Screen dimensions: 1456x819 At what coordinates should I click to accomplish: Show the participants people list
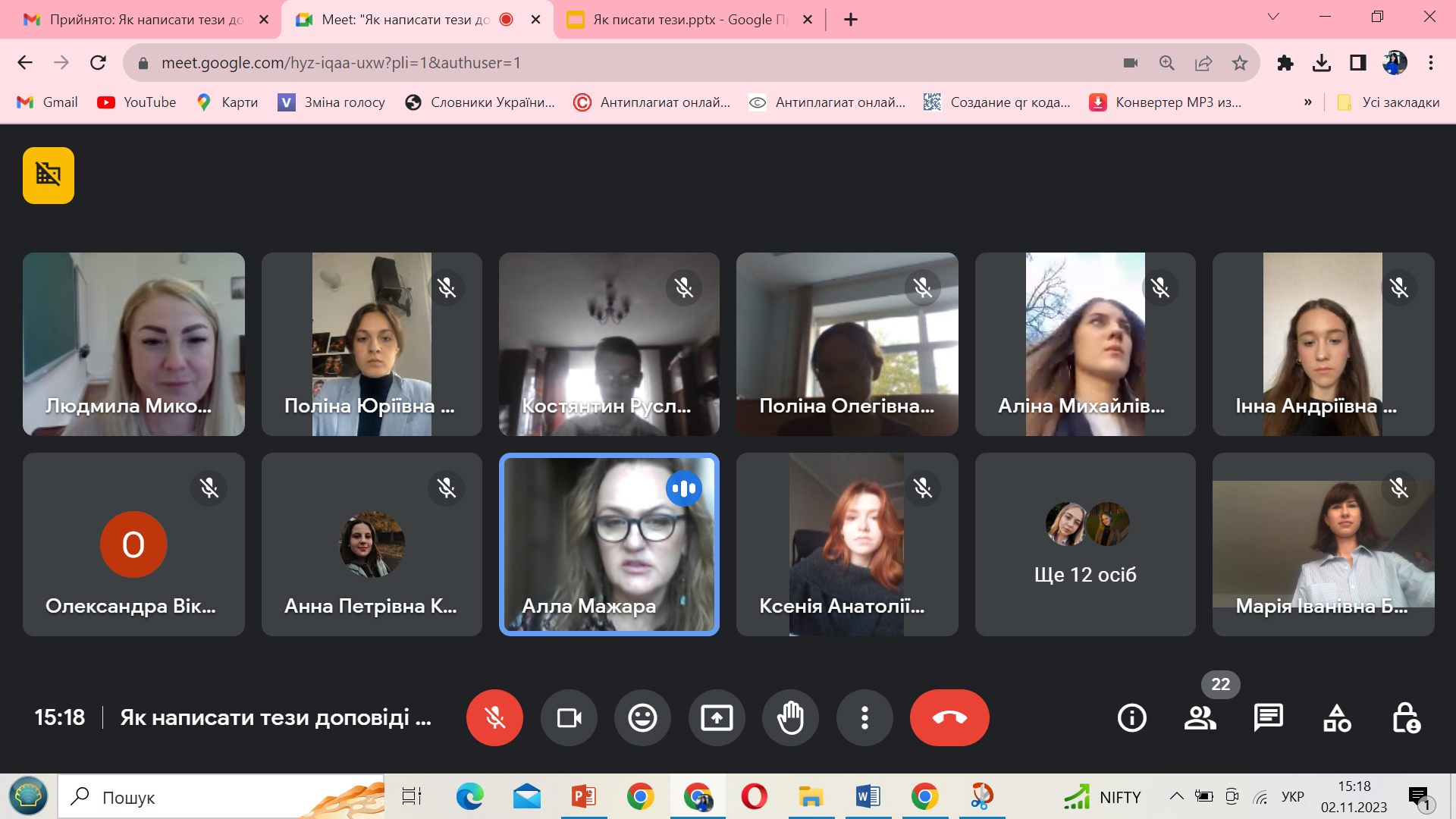point(1200,717)
